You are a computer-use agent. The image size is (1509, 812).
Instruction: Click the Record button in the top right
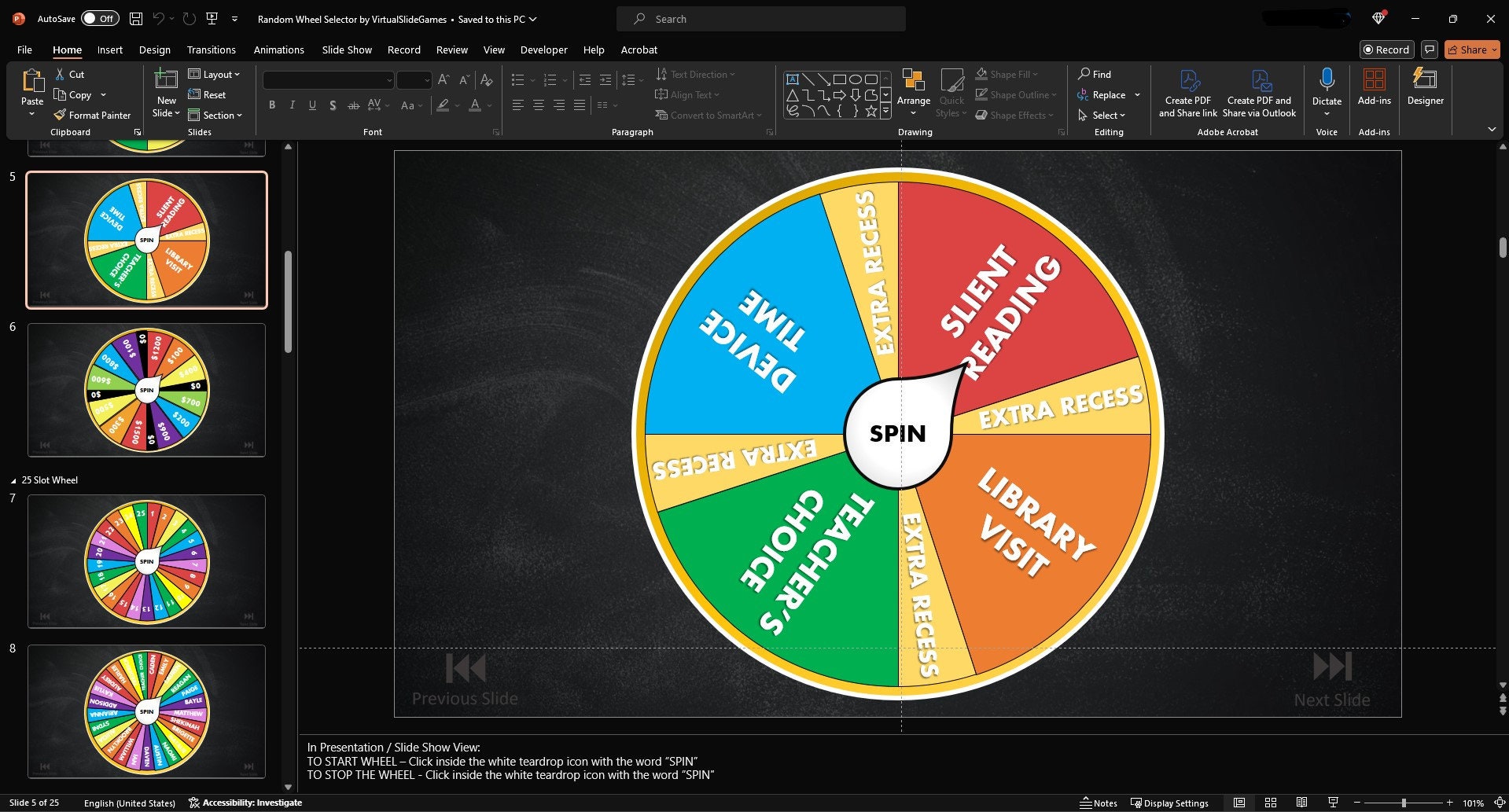point(1386,50)
